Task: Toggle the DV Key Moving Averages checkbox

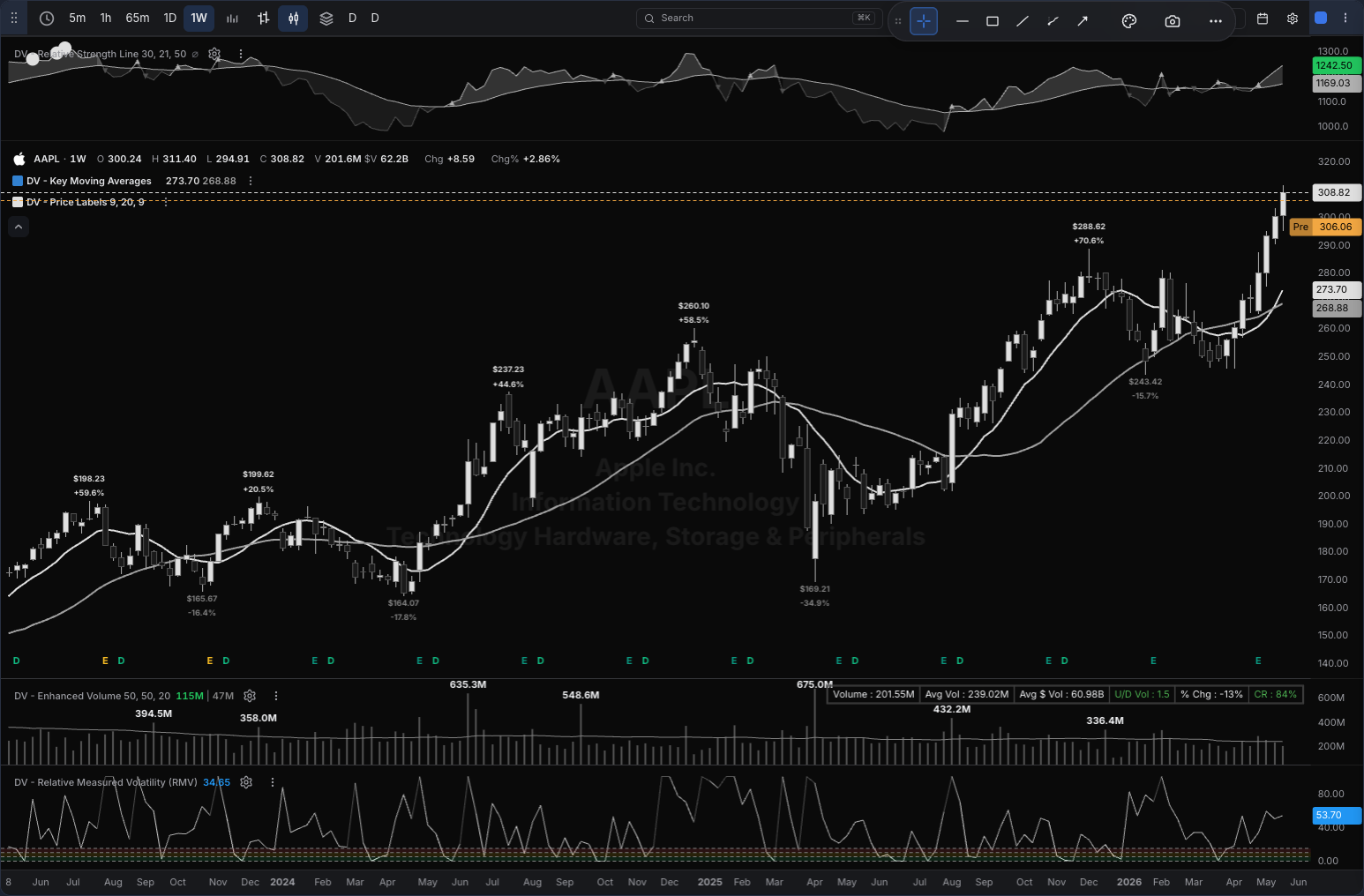Action: (18, 181)
